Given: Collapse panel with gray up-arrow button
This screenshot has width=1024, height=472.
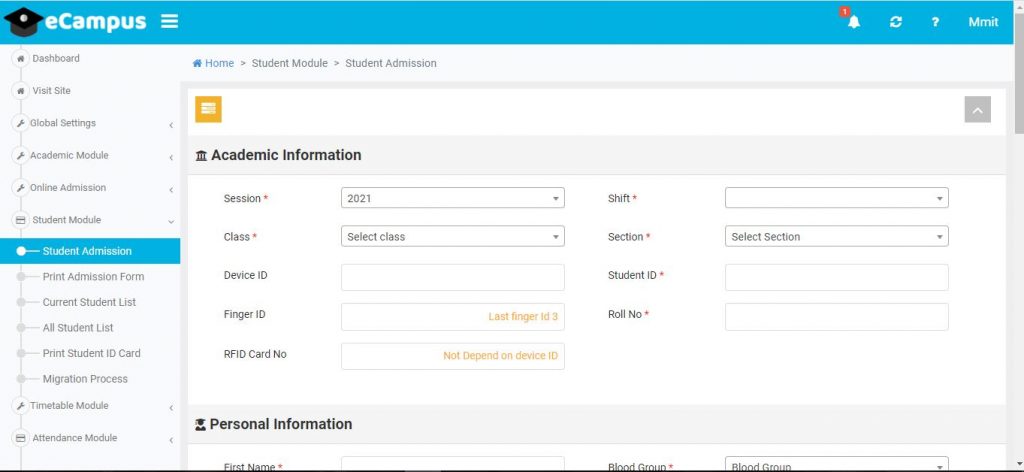Looking at the screenshot, I should tap(977, 110).
